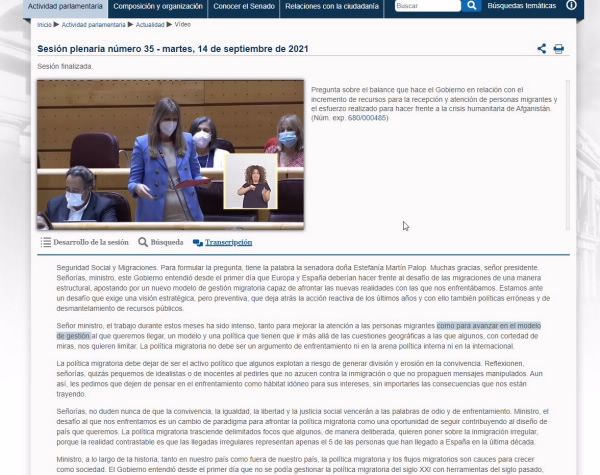Open Búsquedas temáticas link
Screen dimensions: 600x475
click(x=522, y=6)
